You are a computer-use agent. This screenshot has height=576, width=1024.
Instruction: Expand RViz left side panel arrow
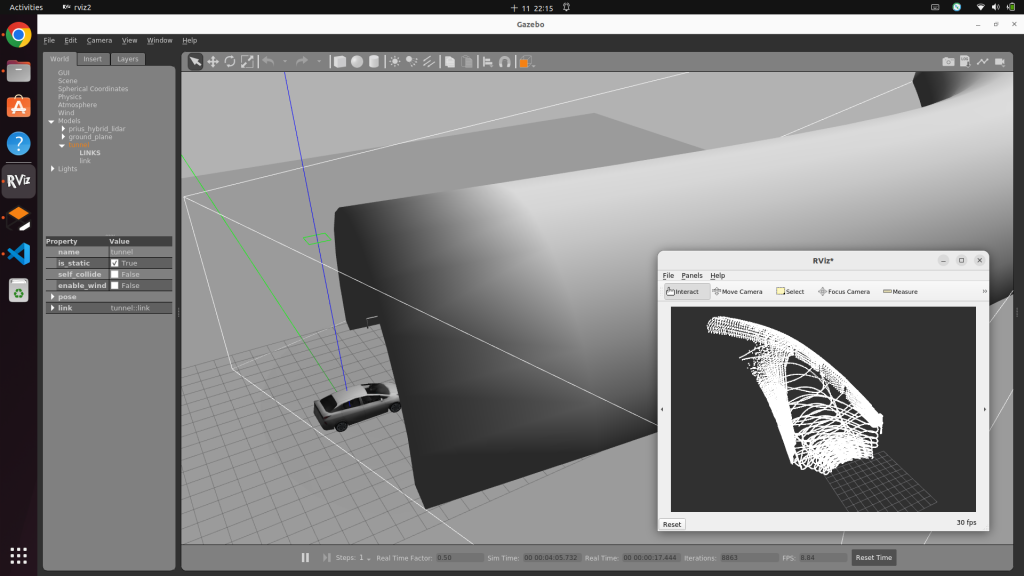(x=662, y=409)
